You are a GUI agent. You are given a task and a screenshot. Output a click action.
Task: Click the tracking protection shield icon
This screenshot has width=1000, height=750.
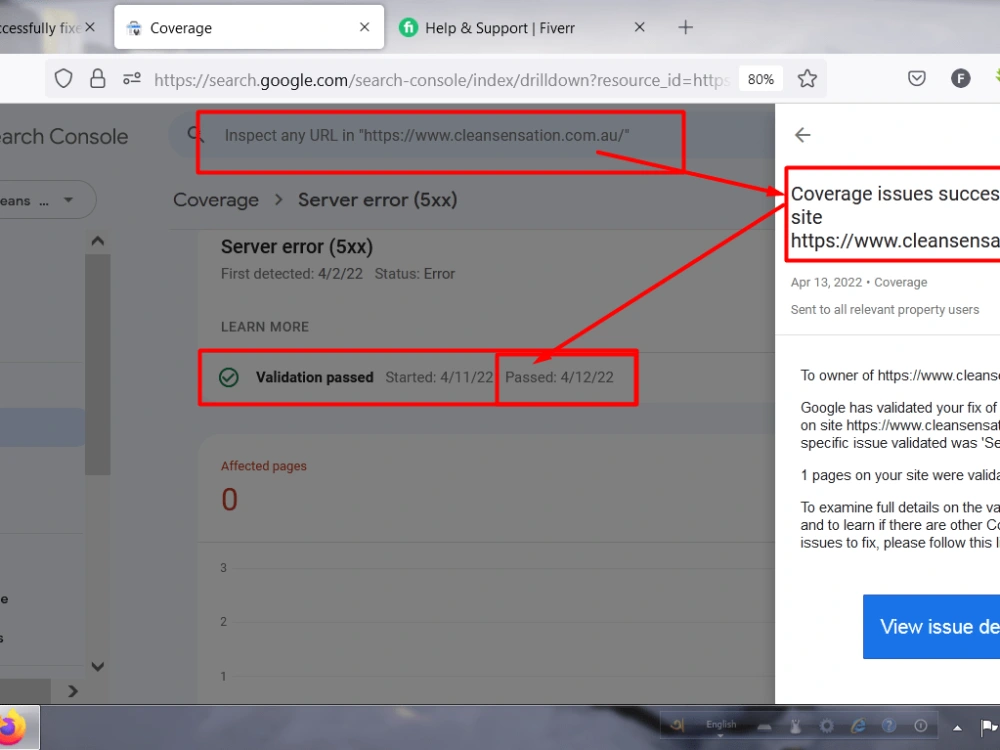tap(63, 79)
